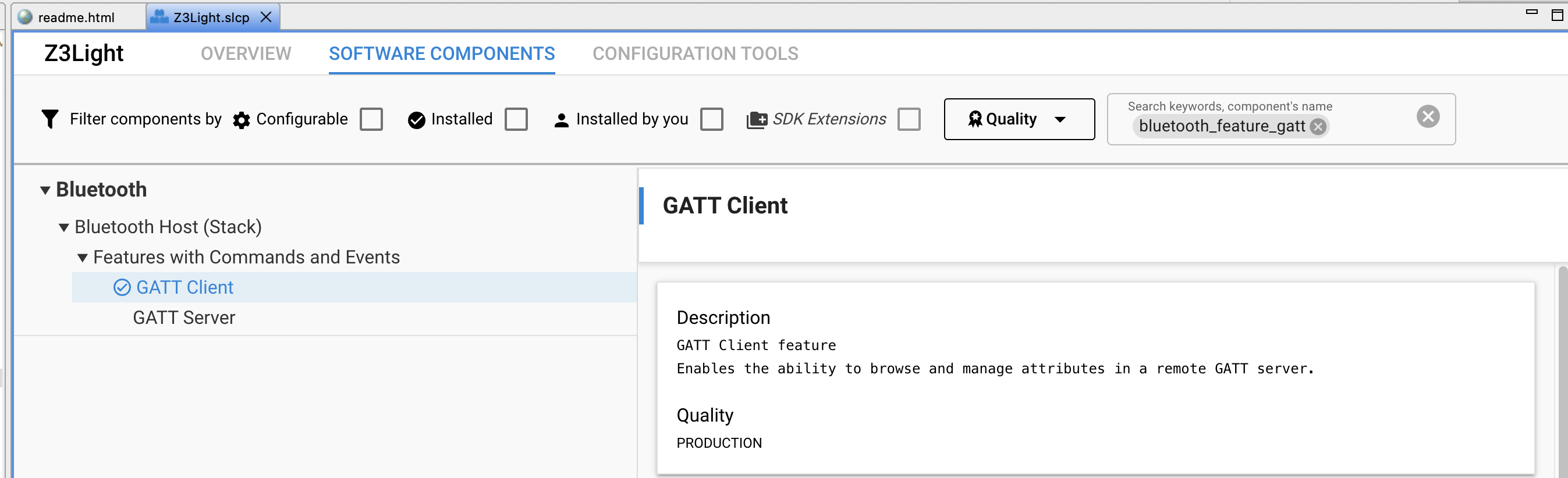Viewport: 1568px width, 478px height.
Task: Click the Installed by you person icon
Action: click(561, 120)
